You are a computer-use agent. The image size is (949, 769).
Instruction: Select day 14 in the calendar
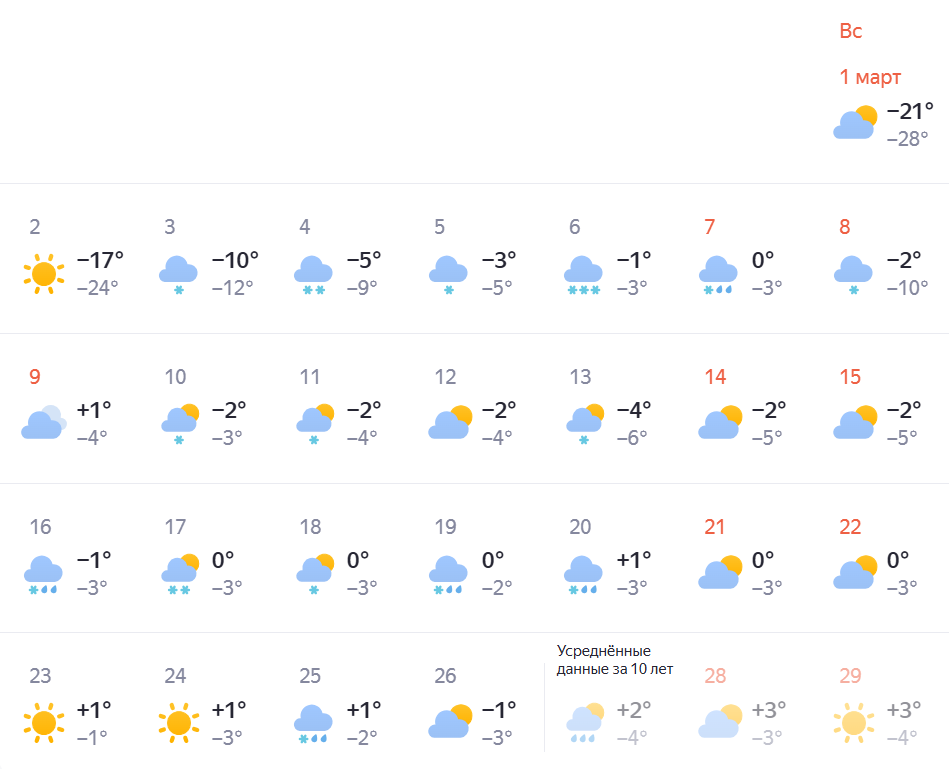715,377
